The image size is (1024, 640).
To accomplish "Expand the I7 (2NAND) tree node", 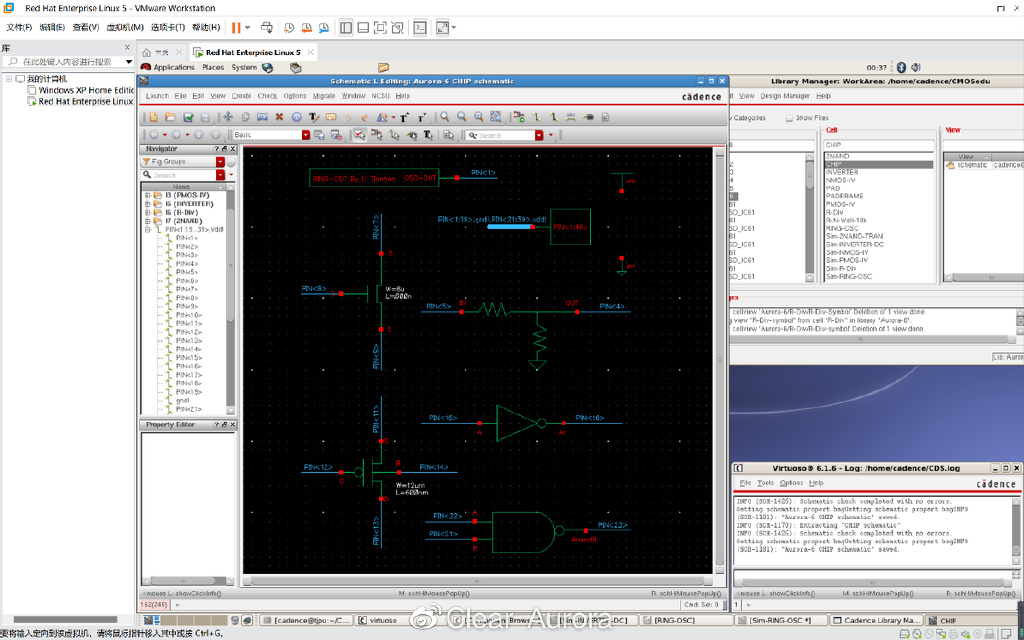I will 148,221.
